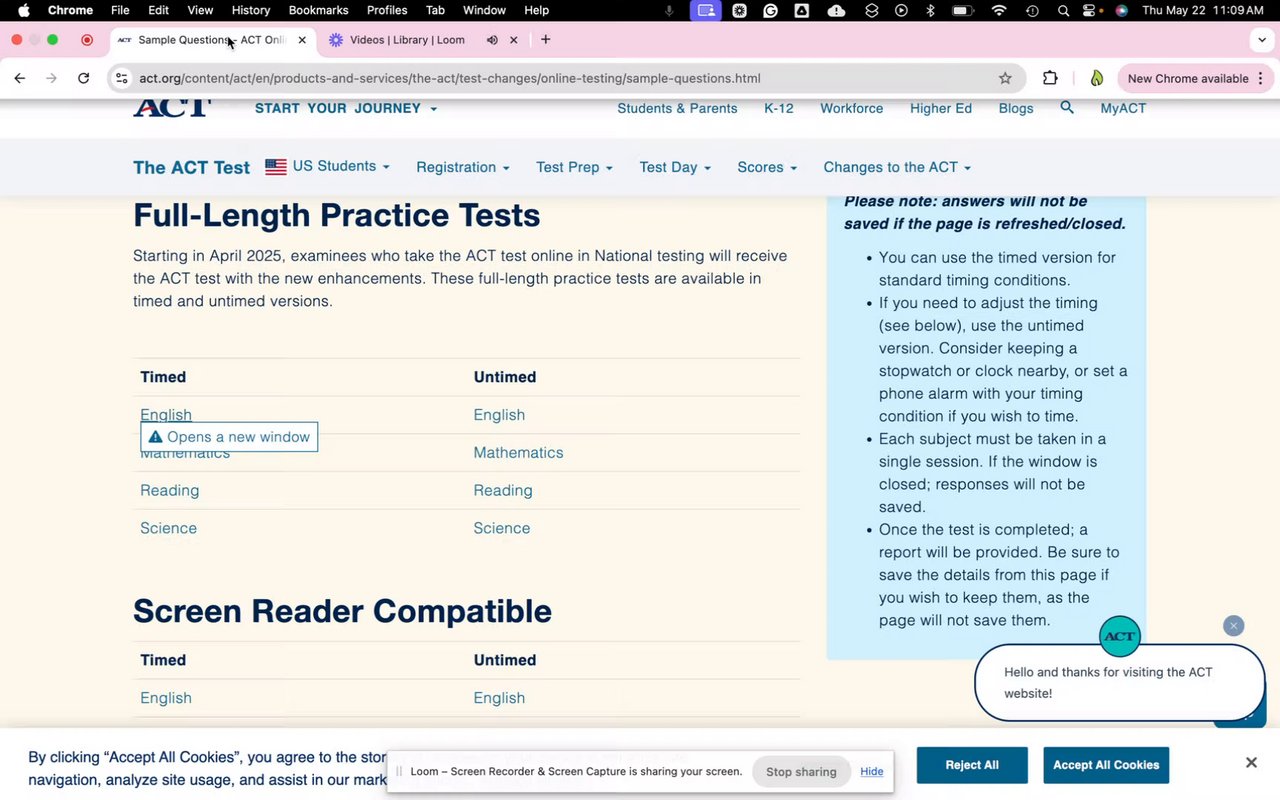The image size is (1280, 800).
Task: Open Screen Reader Compatible Untimed English link
Action: coord(499,698)
